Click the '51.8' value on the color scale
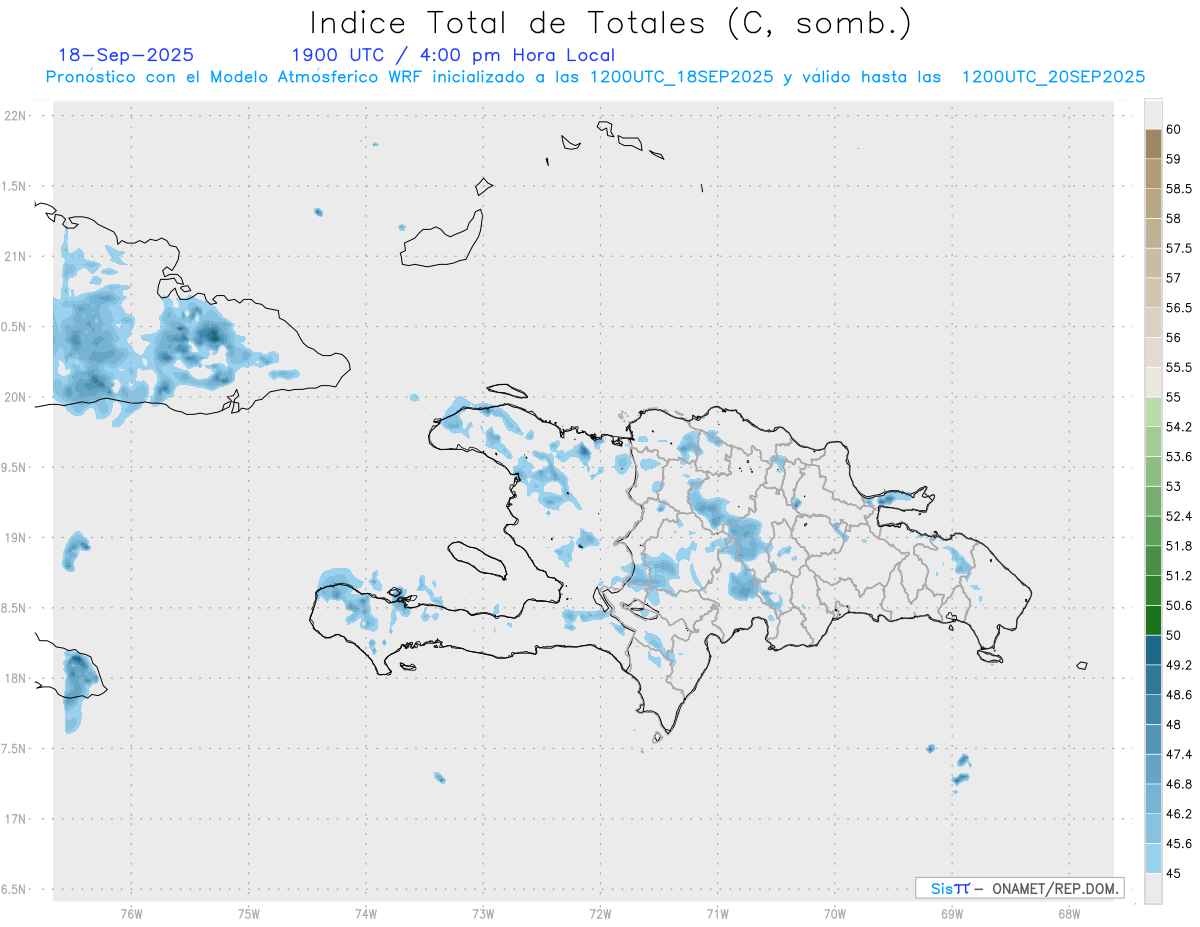 (1179, 546)
